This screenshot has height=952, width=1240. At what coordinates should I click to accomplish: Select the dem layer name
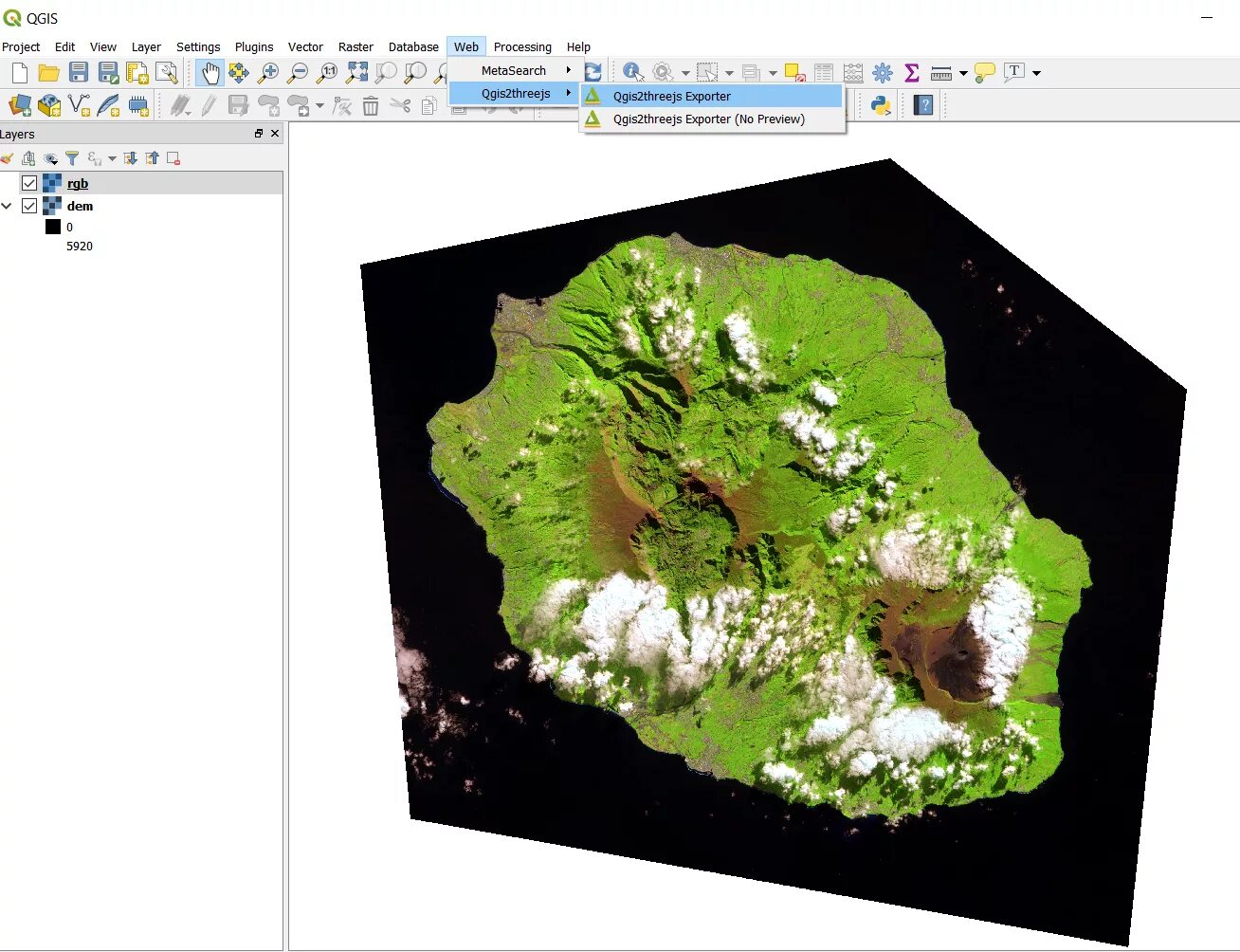pyautogui.click(x=80, y=206)
